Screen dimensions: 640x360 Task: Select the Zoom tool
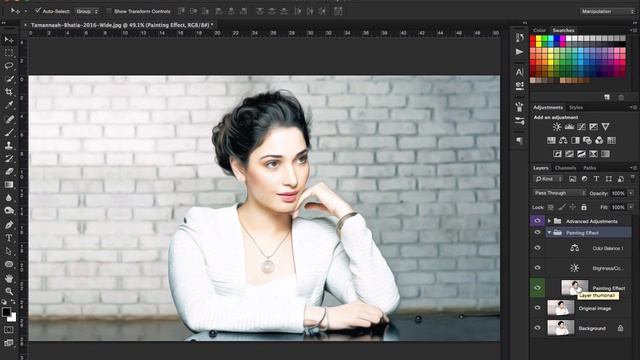coord(9,291)
